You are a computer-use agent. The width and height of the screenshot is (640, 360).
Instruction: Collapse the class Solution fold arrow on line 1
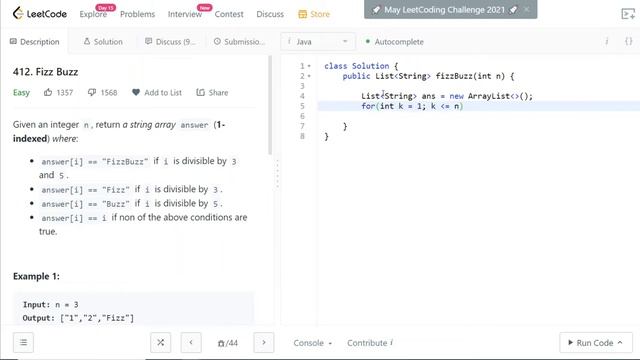309,66
